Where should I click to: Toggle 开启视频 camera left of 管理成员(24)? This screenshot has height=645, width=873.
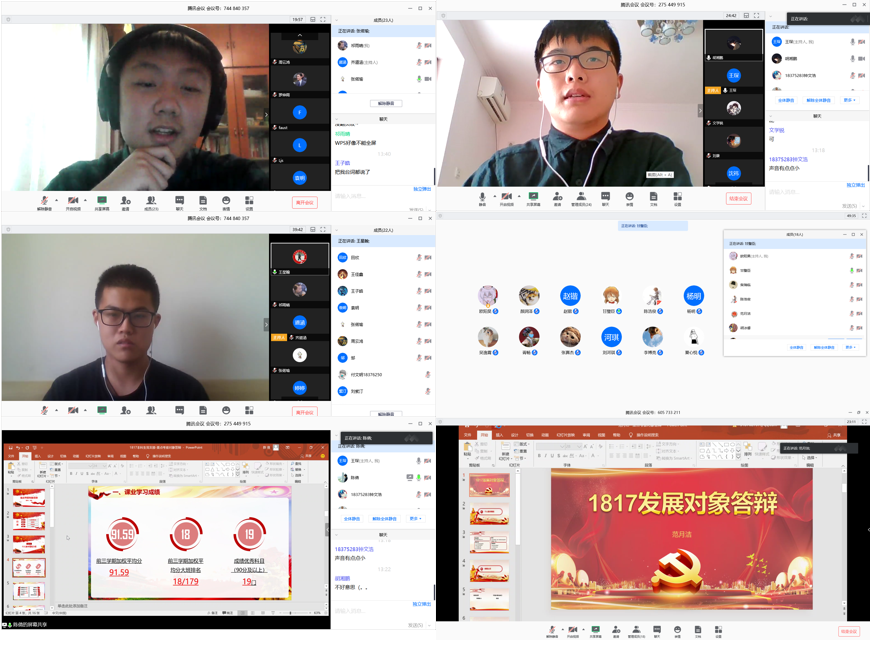point(507,197)
